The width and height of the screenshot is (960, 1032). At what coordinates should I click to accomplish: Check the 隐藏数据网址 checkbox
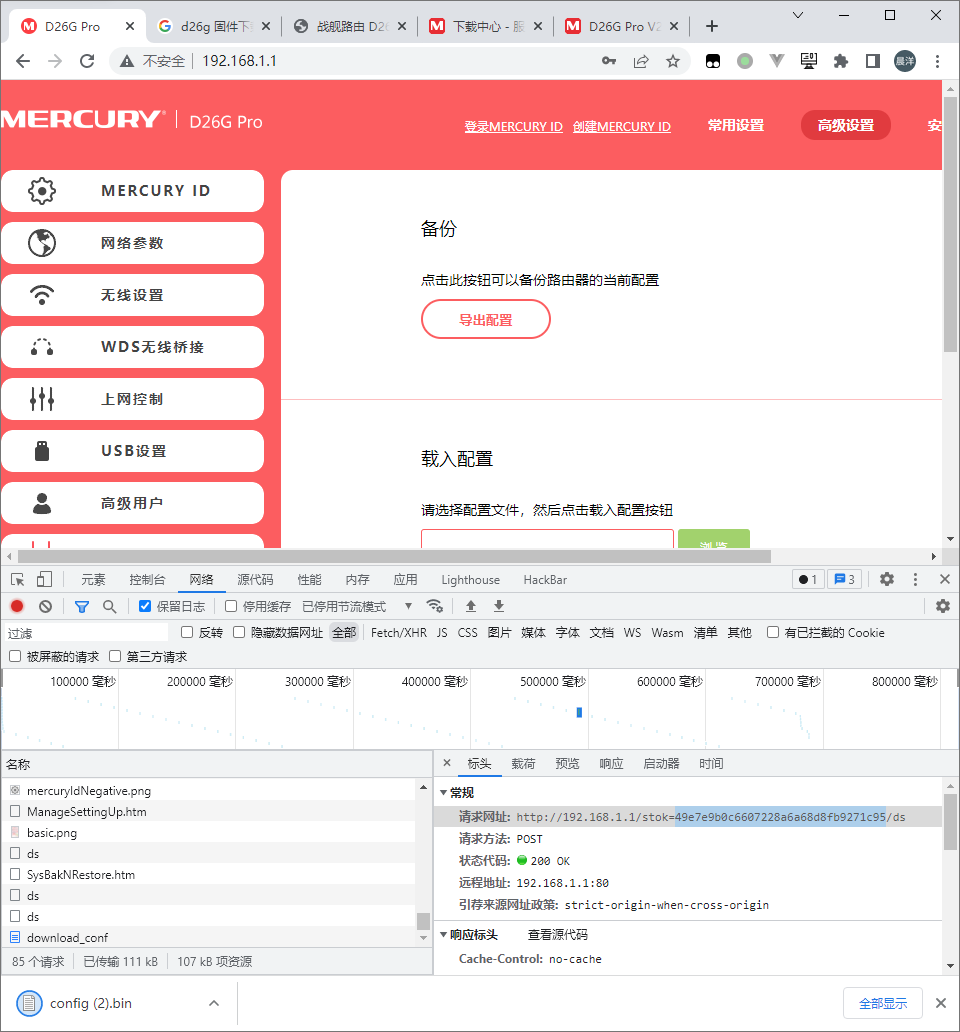tap(239, 632)
